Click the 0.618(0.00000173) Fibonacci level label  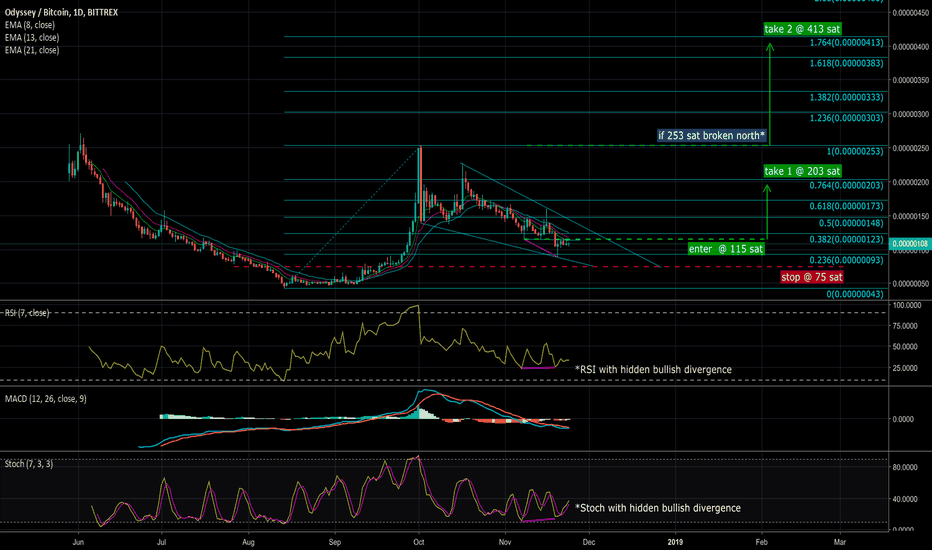point(846,206)
